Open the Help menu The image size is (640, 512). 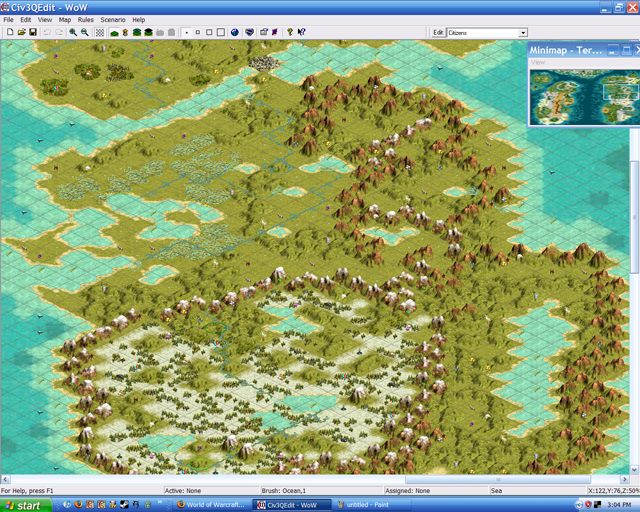coord(139,20)
